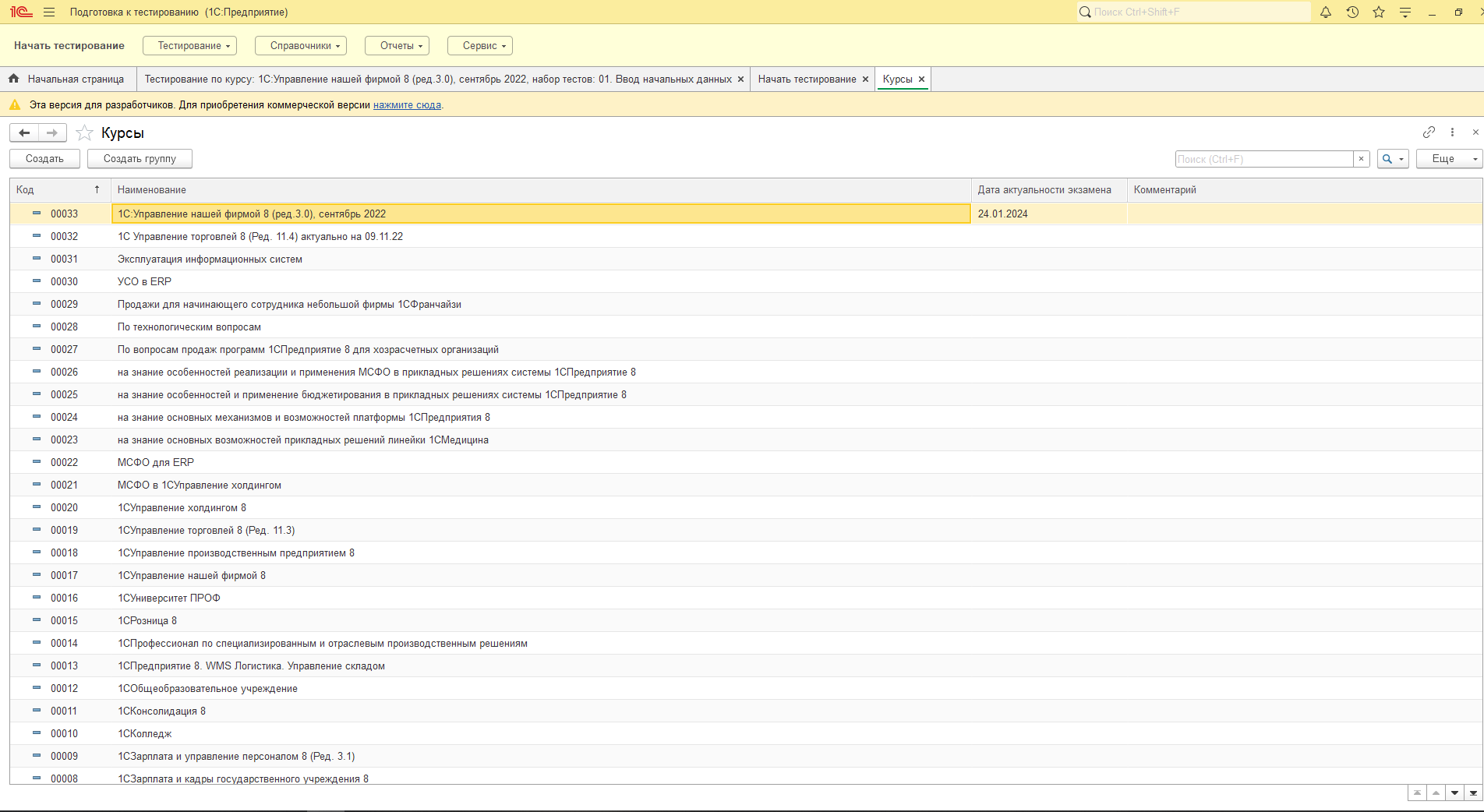Image resolution: width=1484 pixels, height=812 pixels.
Task: Add Курсы to favorites star
Action: tap(85, 133)
